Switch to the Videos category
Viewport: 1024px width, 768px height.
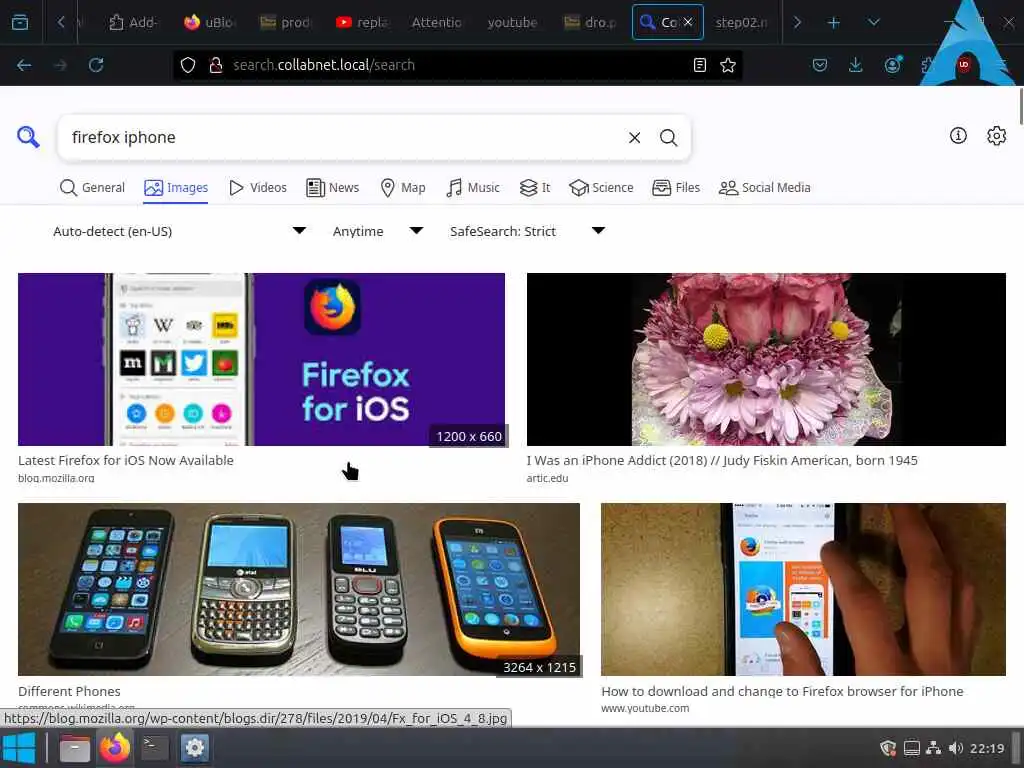pos(258,188)
